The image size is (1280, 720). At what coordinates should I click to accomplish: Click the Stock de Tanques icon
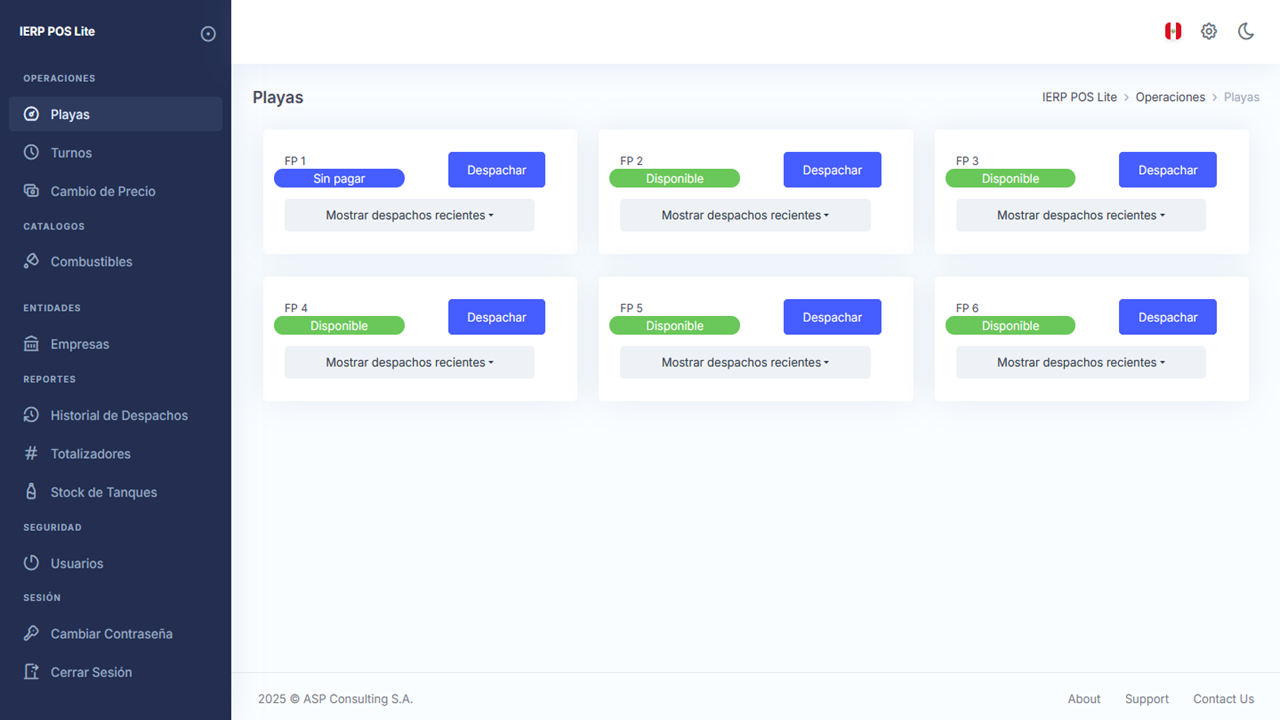[31, 492]
